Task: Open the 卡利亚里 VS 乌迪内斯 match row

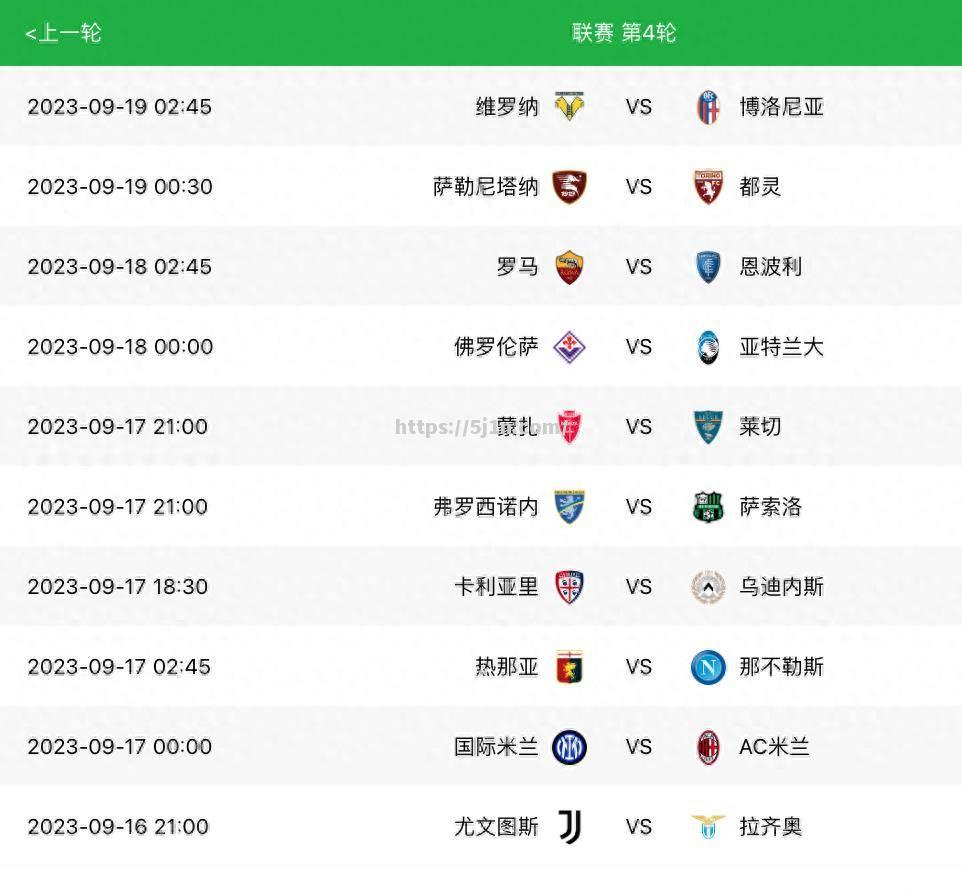Action: tap(481, 587)
